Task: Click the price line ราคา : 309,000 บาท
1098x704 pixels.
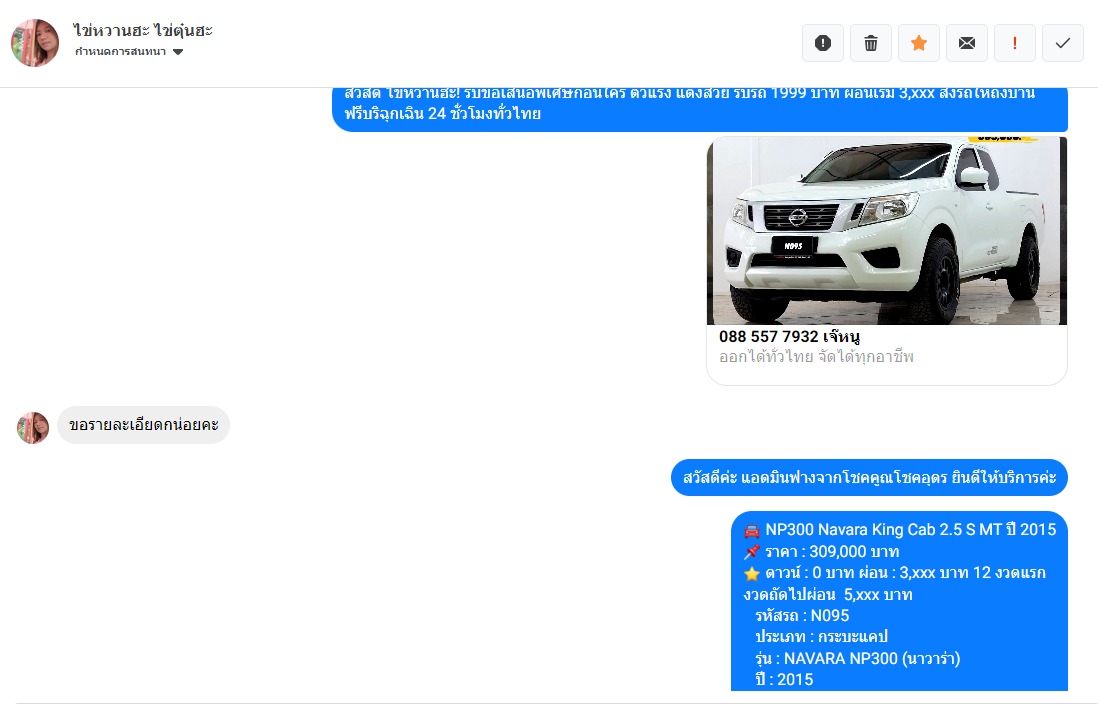Action: click(822, 551)
